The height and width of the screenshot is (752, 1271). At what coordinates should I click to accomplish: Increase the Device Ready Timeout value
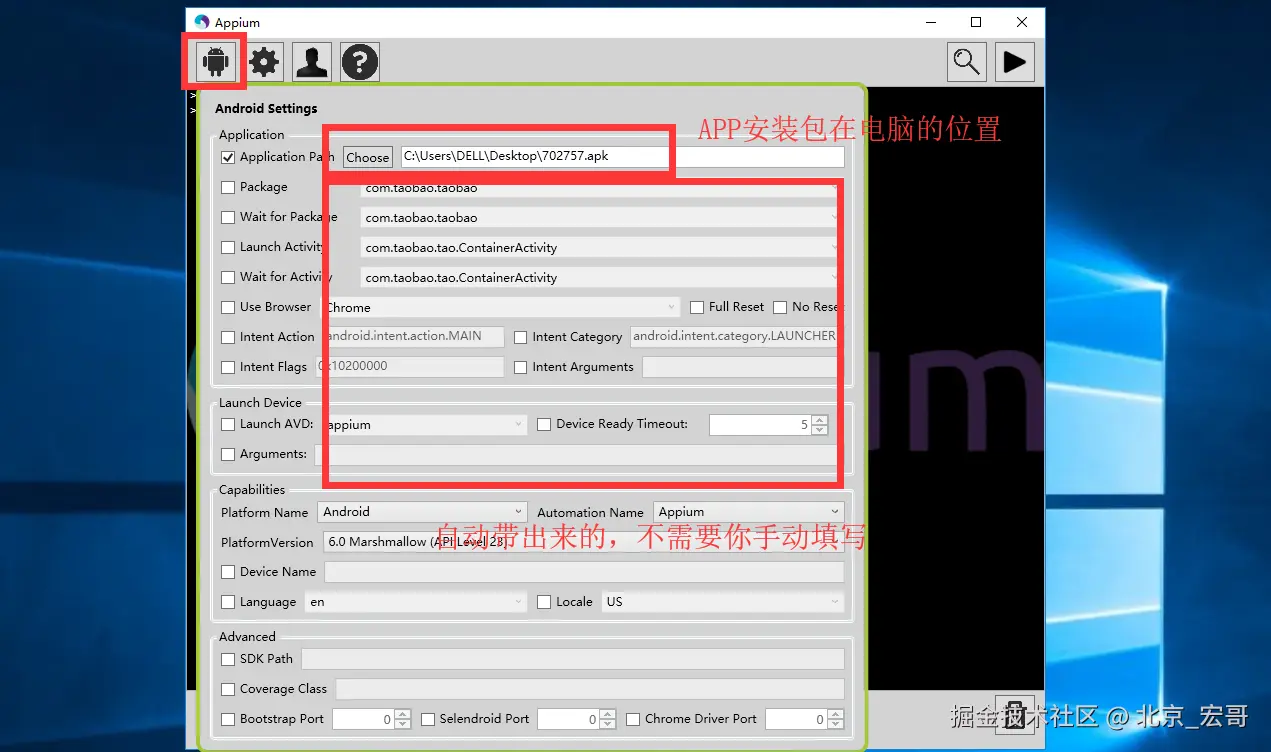(x=820, y=420)
